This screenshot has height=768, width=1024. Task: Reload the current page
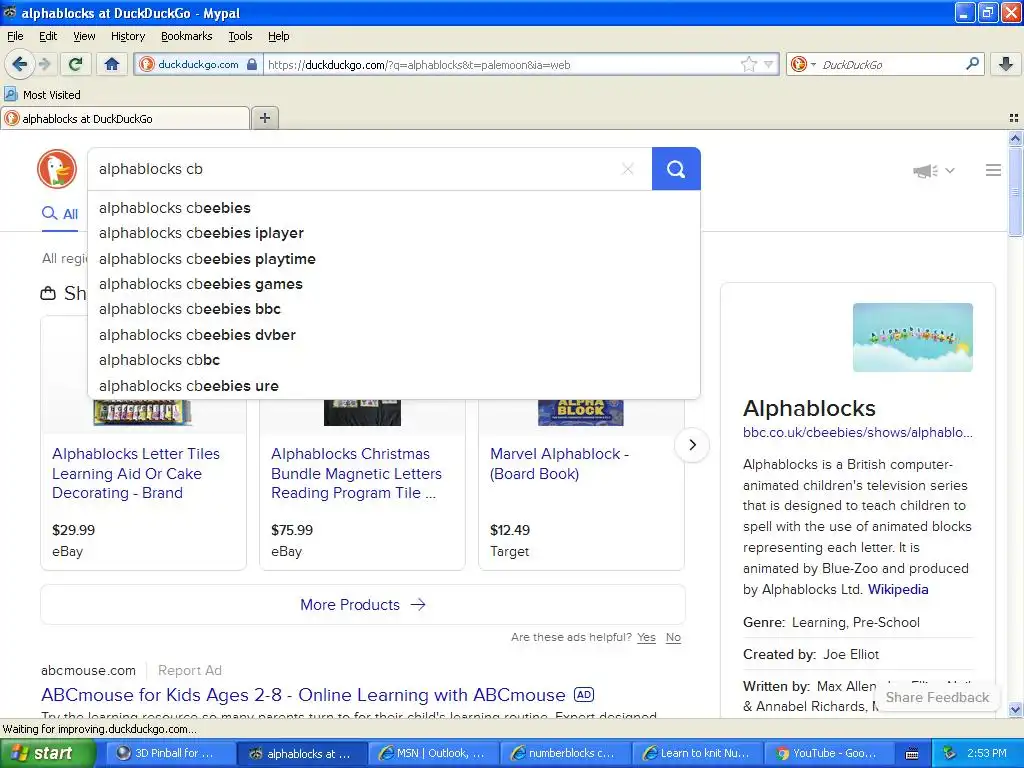(x=75, y=64)
